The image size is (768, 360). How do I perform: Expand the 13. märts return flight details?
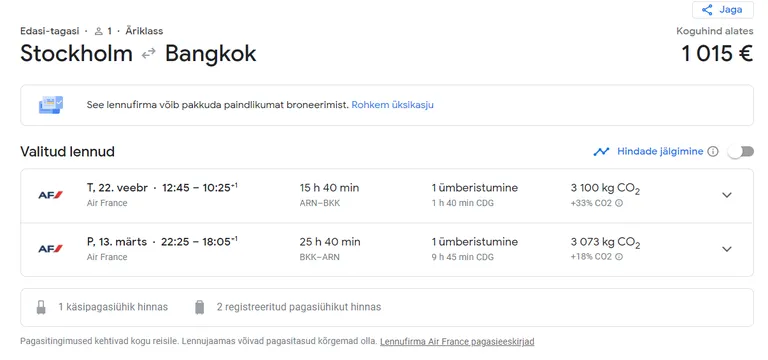727,249
